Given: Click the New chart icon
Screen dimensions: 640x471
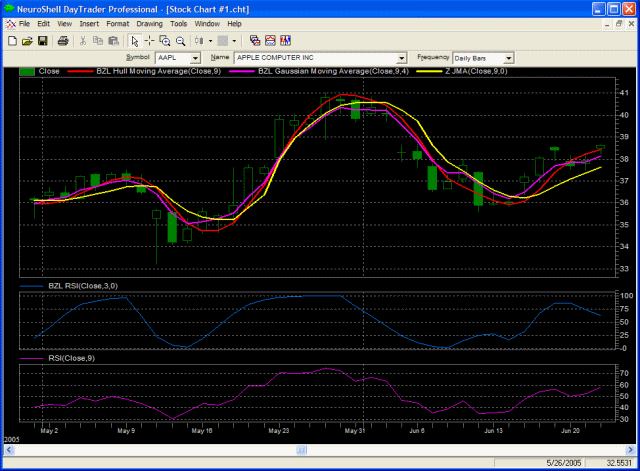Looking at the screenshot, I should click(x=12, y=41).
